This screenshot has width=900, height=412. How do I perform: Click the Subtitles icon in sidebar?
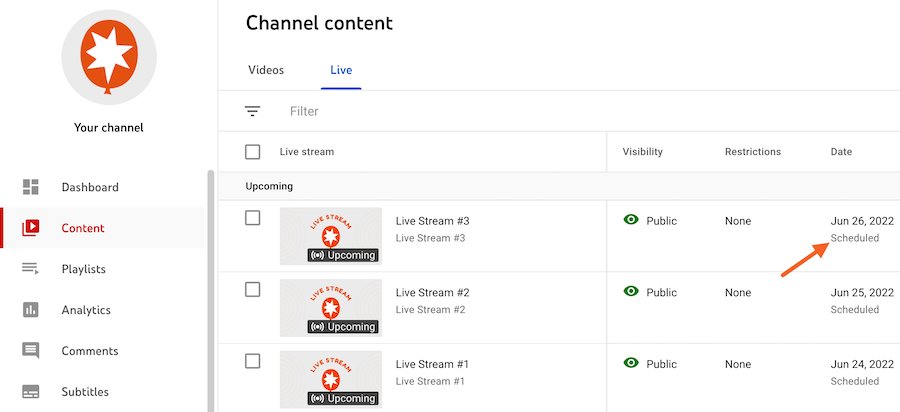(x=30, y=392)
